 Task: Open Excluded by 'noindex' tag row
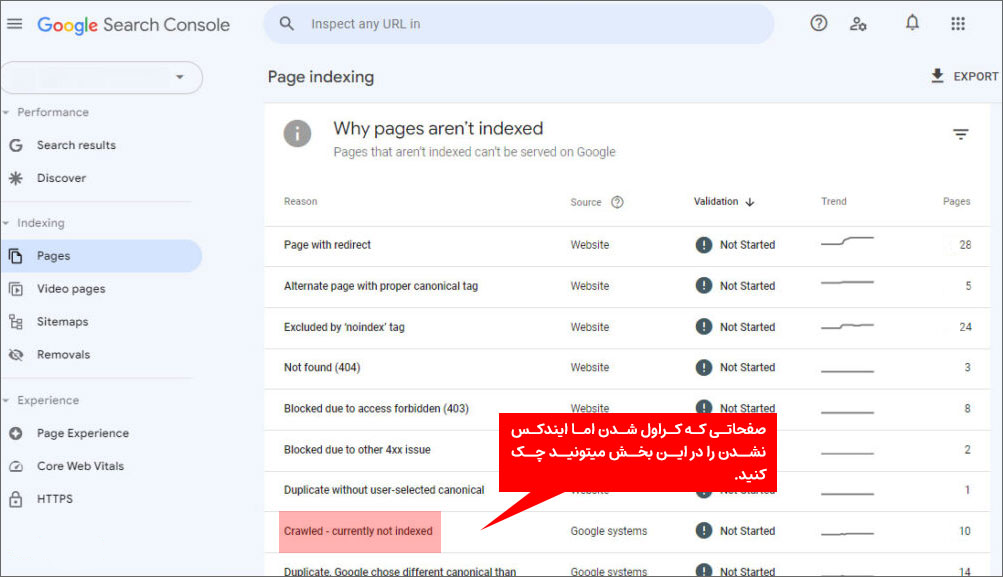click(x=628, y=328)
